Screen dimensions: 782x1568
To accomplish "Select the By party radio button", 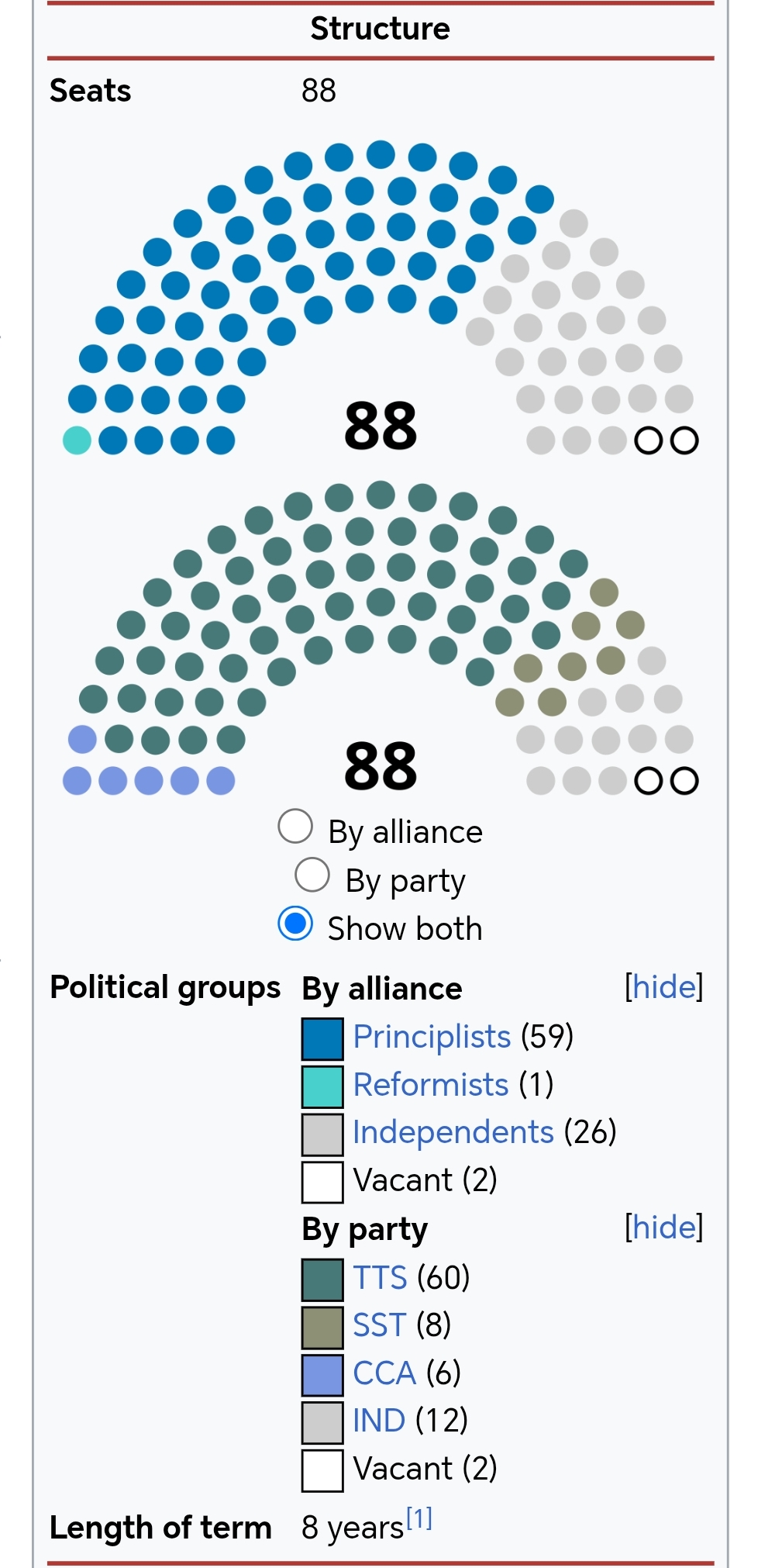I will [312, 876].
